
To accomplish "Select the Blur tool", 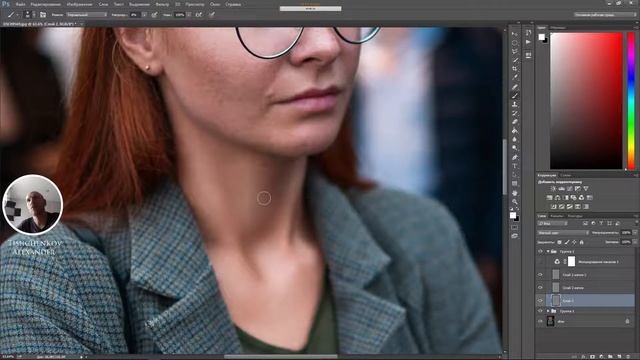I will click(x=515, y=140).
